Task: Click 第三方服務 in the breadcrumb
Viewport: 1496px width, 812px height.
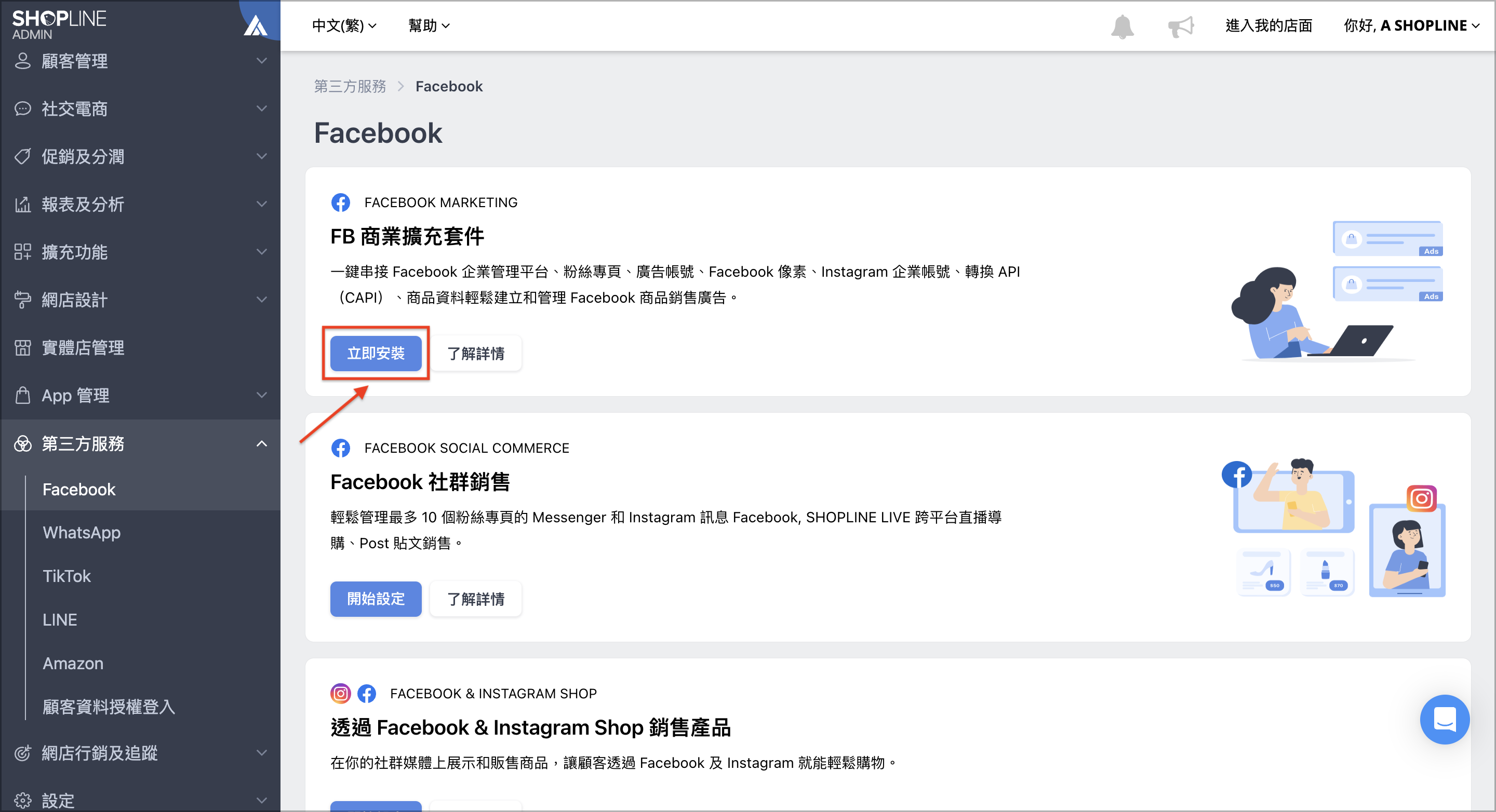Action: click(x=350, y=87)
